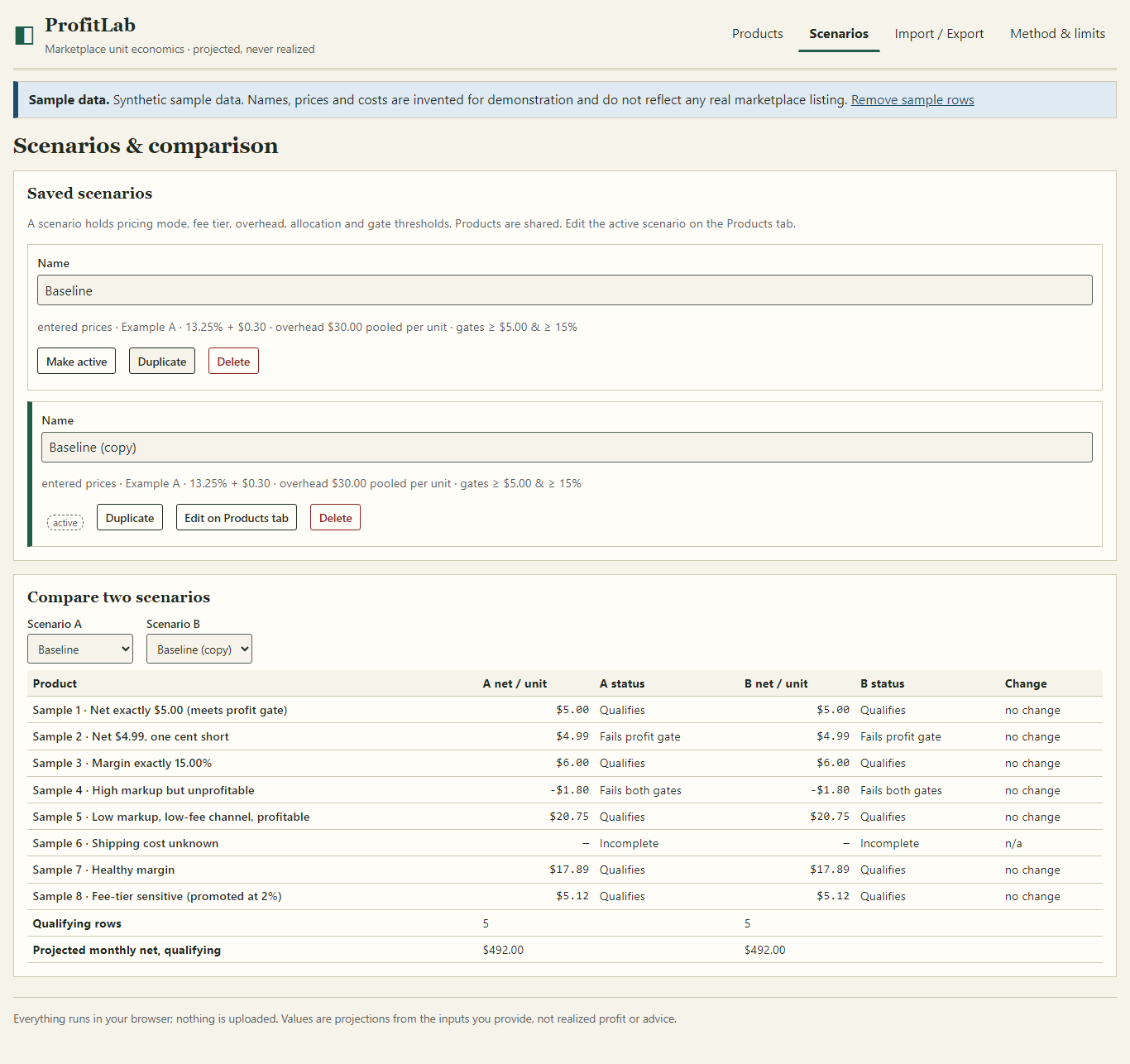Open the Products tab
Screen dimensions: 1130x1064
757,34
